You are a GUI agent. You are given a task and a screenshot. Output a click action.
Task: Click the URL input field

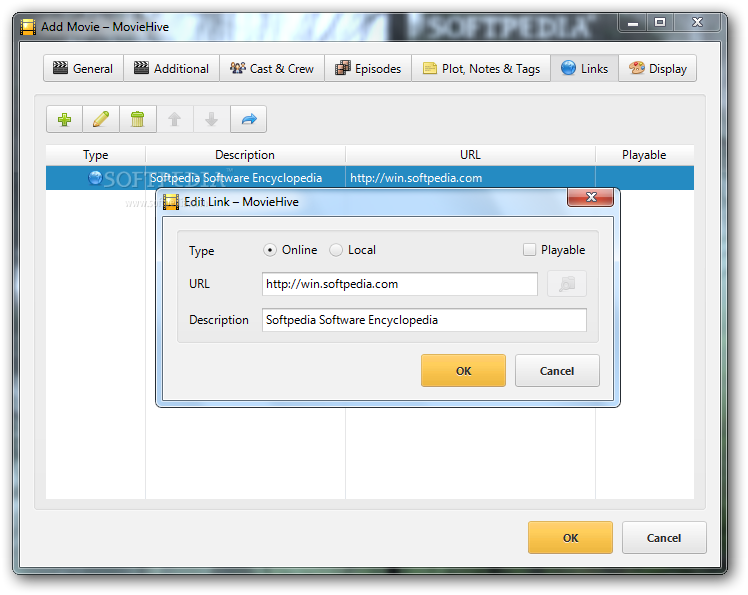point(400,284)
